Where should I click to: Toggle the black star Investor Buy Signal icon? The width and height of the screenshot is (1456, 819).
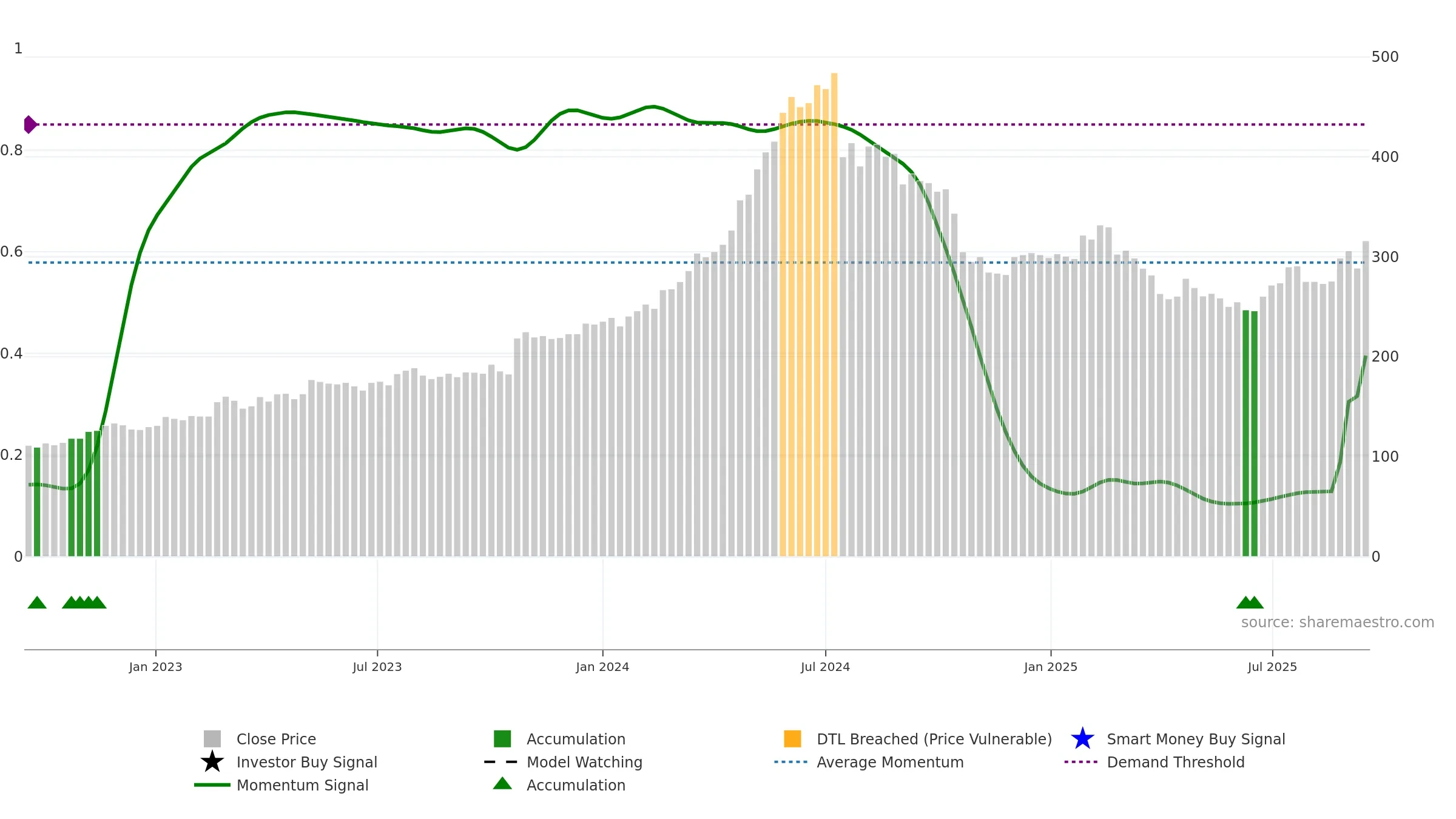click(212, 761)
